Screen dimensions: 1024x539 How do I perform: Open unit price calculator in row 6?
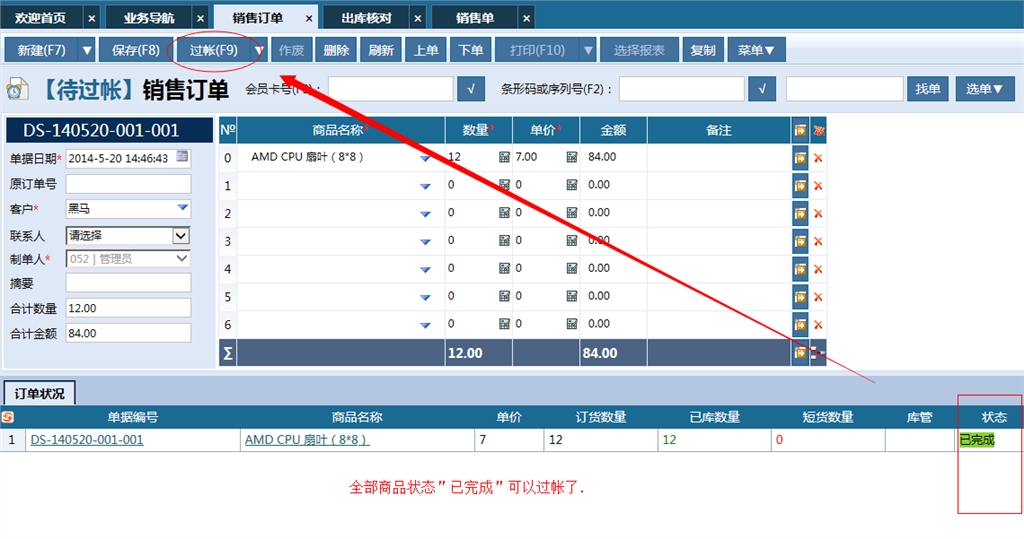(x=571, y=323)
